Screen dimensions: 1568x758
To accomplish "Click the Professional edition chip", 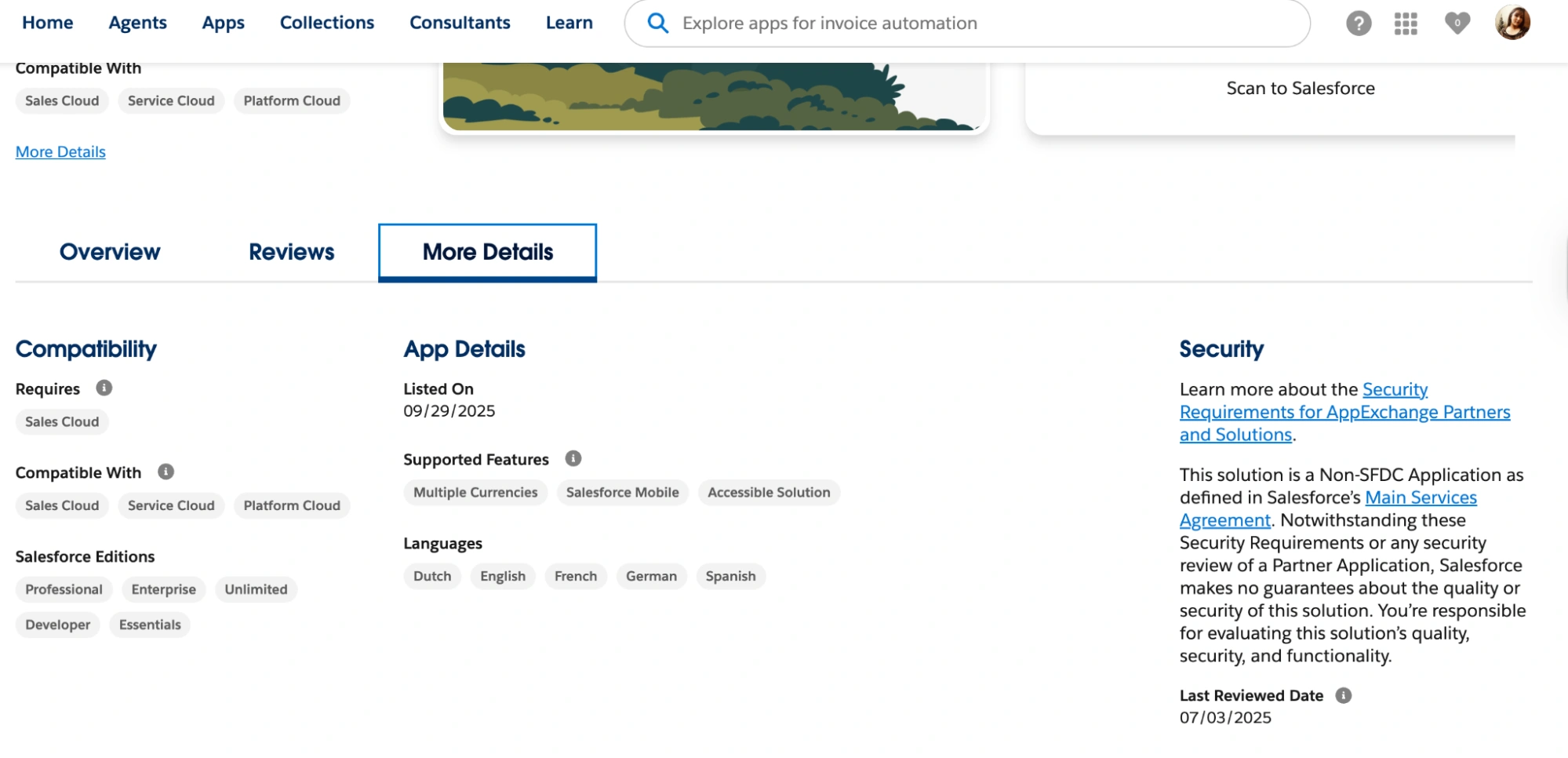I will [x=64, y=589].
